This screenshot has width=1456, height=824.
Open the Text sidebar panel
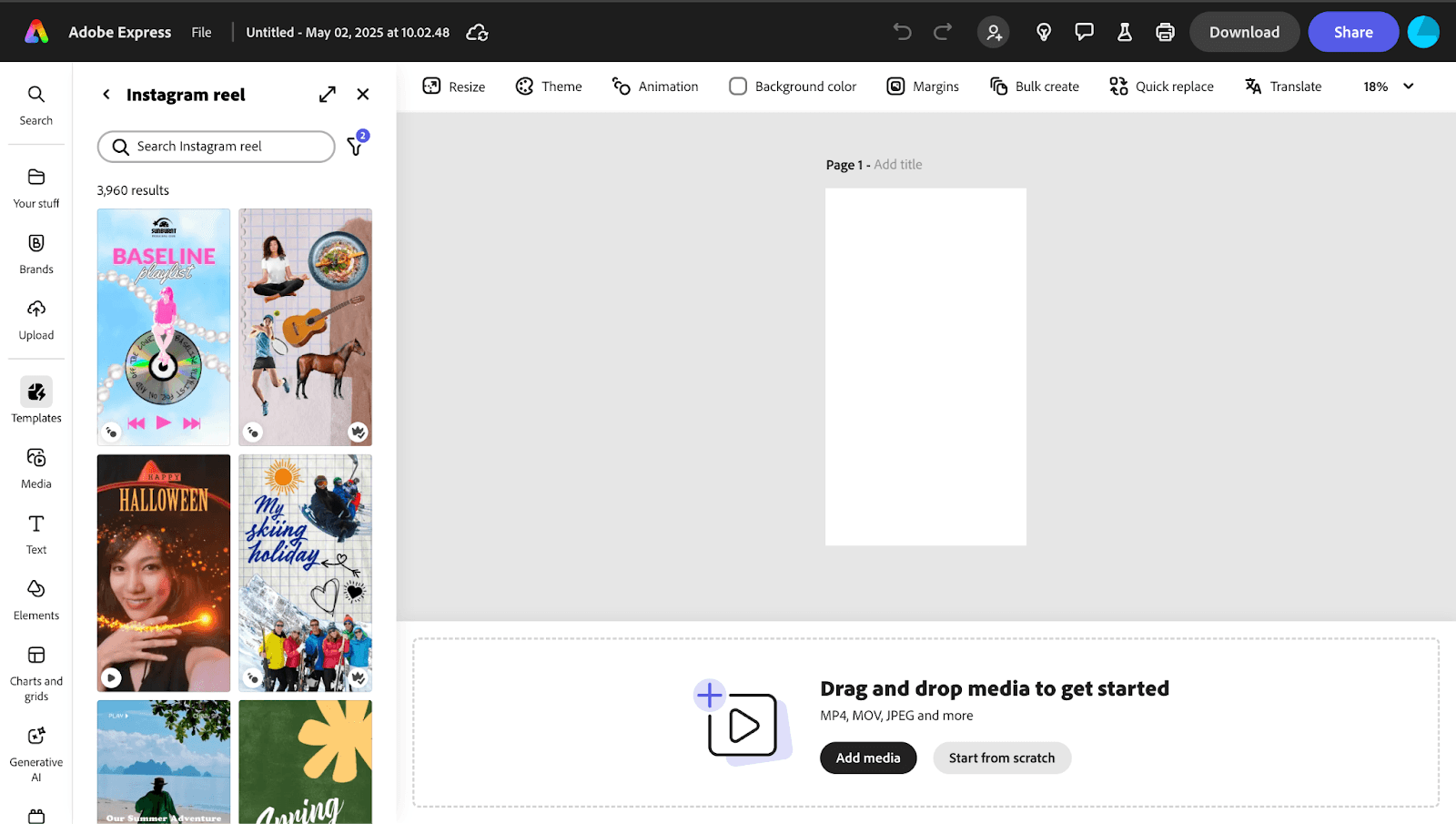click(x=36, y=534)
